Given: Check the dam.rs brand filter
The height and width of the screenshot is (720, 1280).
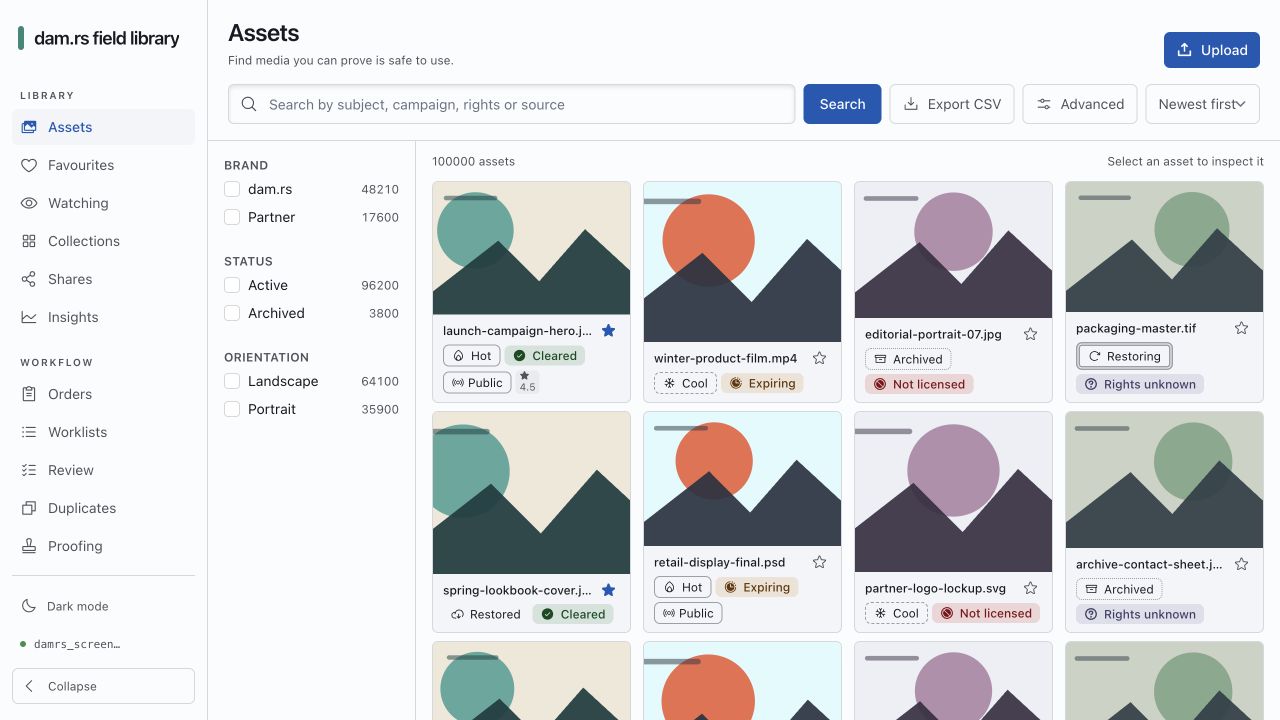Looking at the screenshot, I should point(232,189).
